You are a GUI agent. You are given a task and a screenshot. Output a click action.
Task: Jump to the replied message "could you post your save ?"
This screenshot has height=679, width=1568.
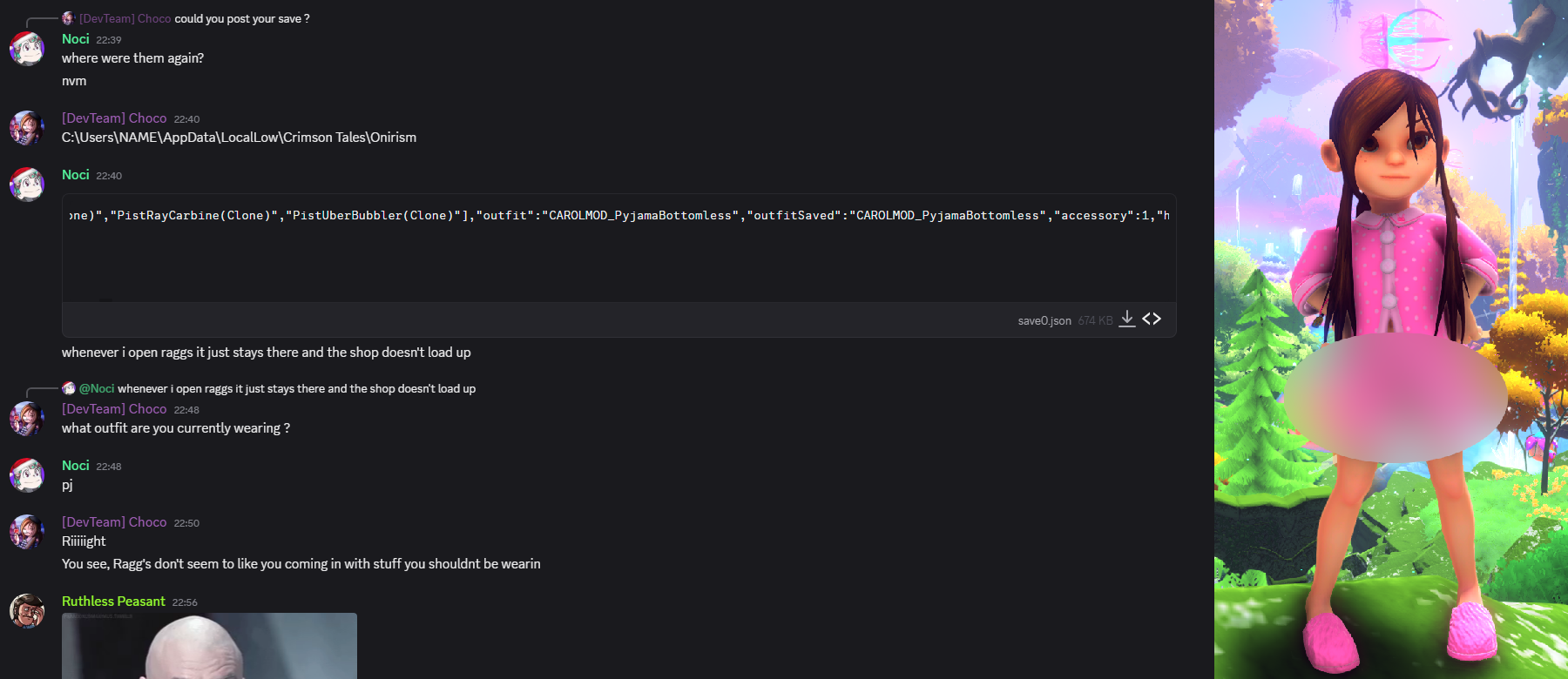point(242,18)
